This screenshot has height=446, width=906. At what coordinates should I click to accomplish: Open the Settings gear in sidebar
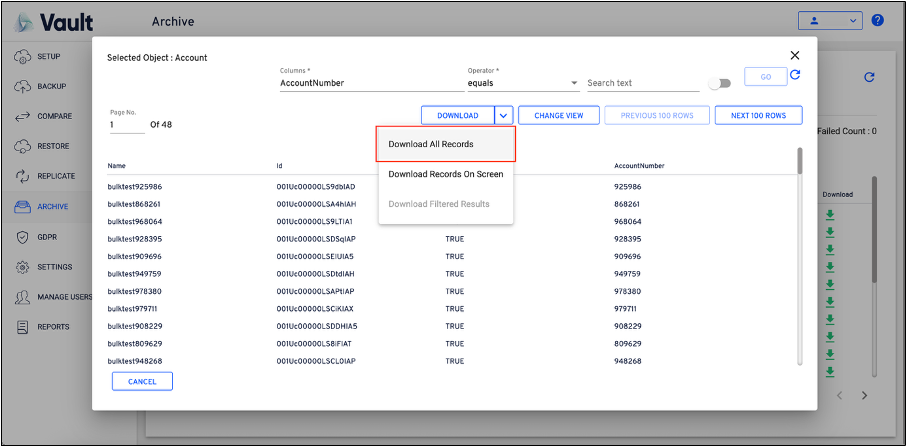(x=55, y=267)
